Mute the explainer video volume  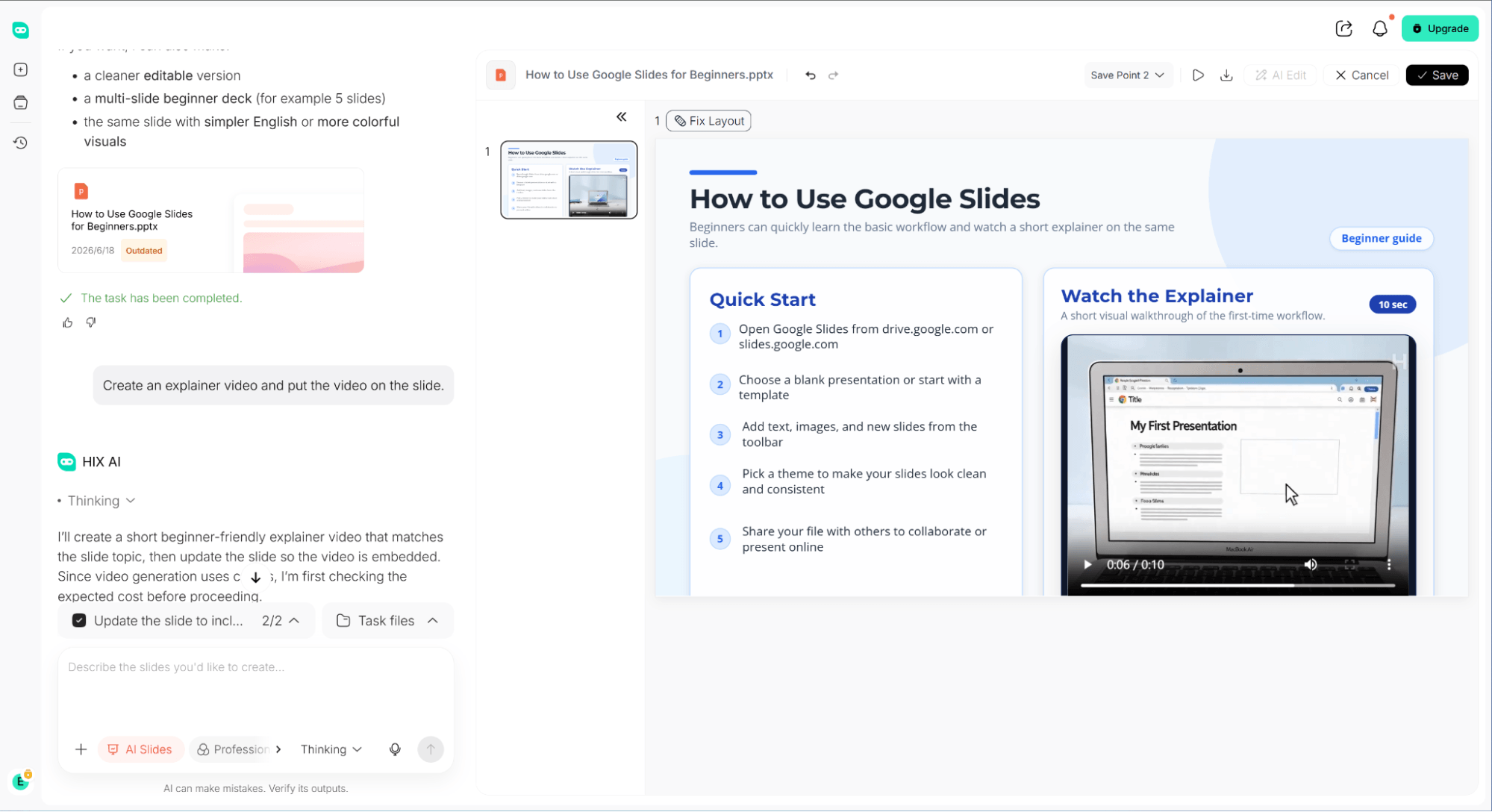(1311, 565)
